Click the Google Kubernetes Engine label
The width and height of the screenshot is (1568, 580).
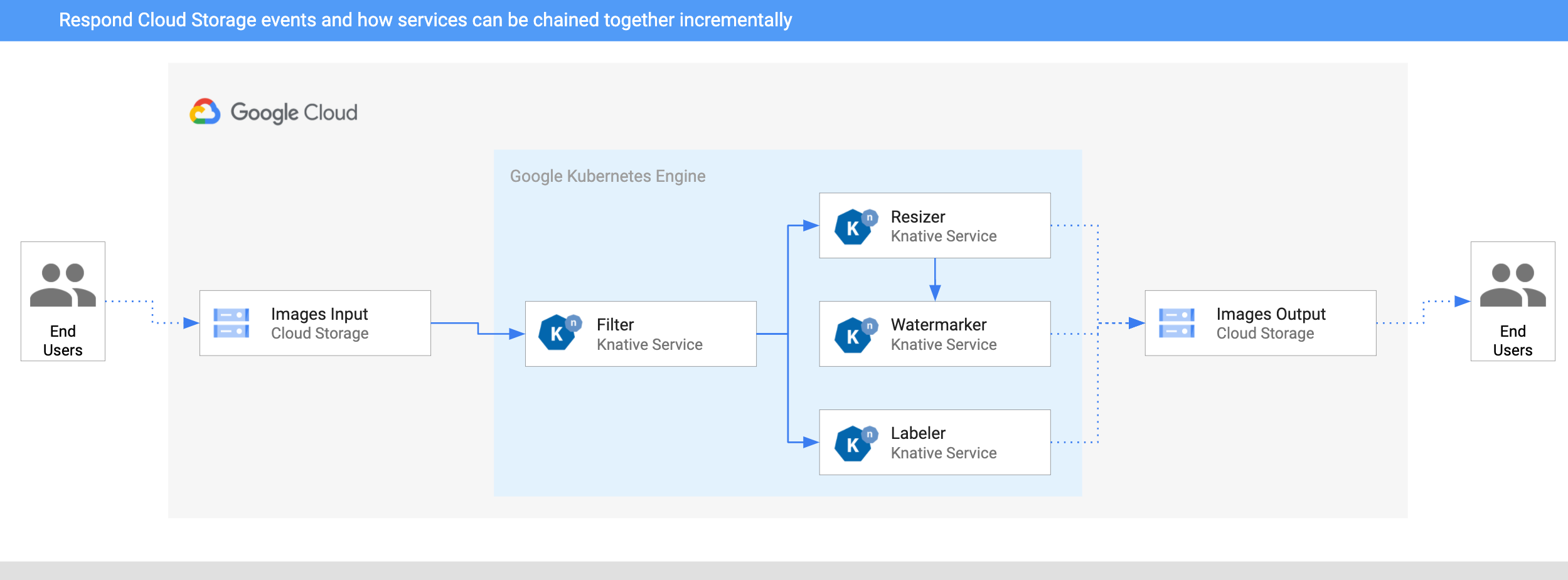pos(607,176)
